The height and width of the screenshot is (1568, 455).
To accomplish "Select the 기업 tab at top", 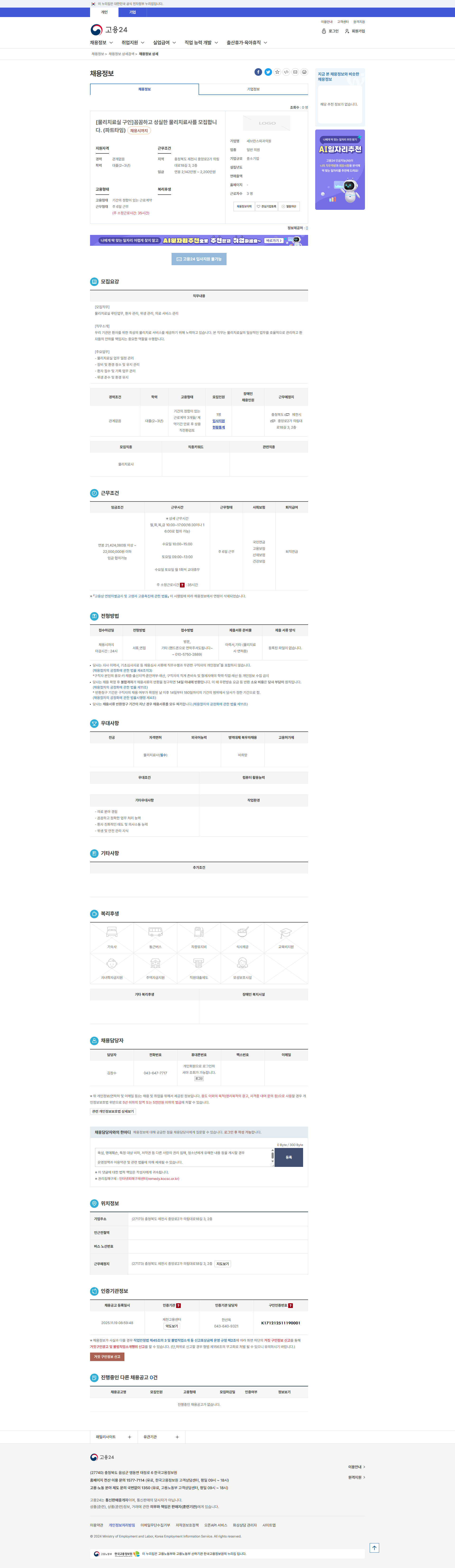I will pyautogui.click(x=132, y=12).
